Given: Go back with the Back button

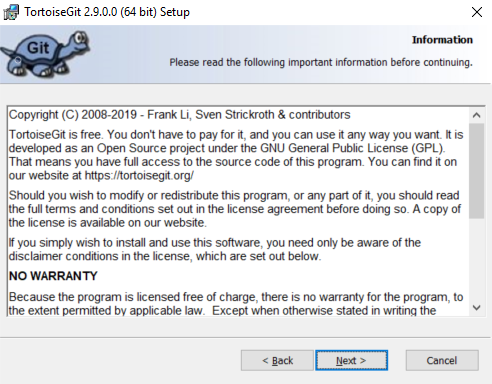Looking at the screenshot, I should point(277,360).
